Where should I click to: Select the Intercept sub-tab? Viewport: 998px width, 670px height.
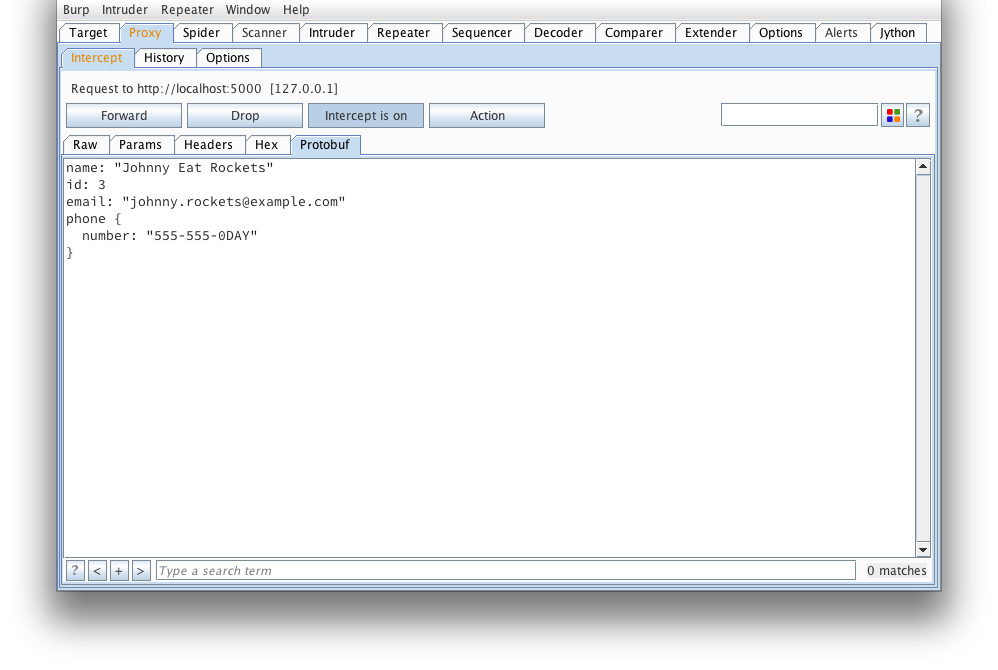(97, 58)
